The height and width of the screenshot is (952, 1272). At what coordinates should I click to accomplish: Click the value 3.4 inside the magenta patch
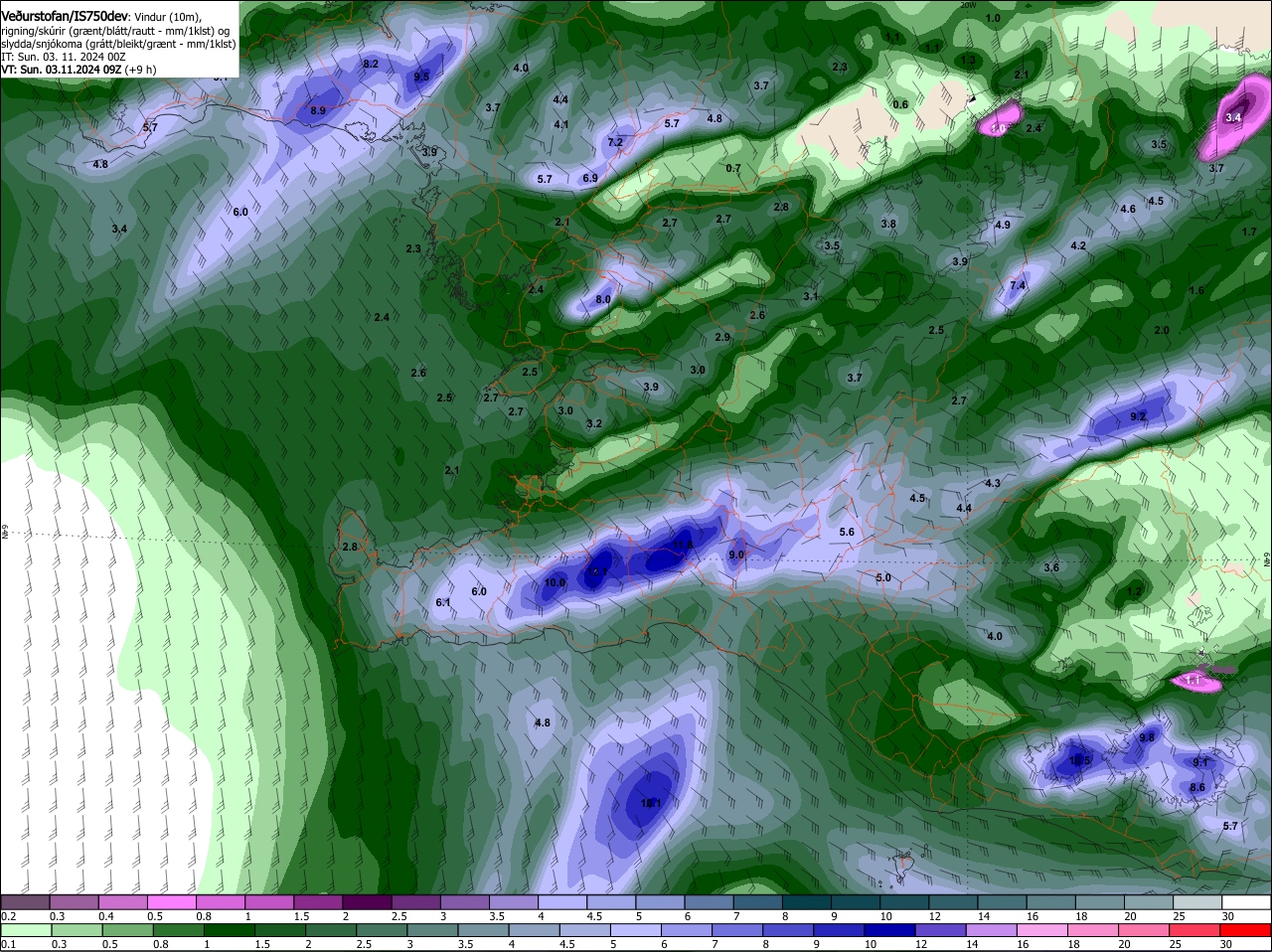pos(1233,117)
